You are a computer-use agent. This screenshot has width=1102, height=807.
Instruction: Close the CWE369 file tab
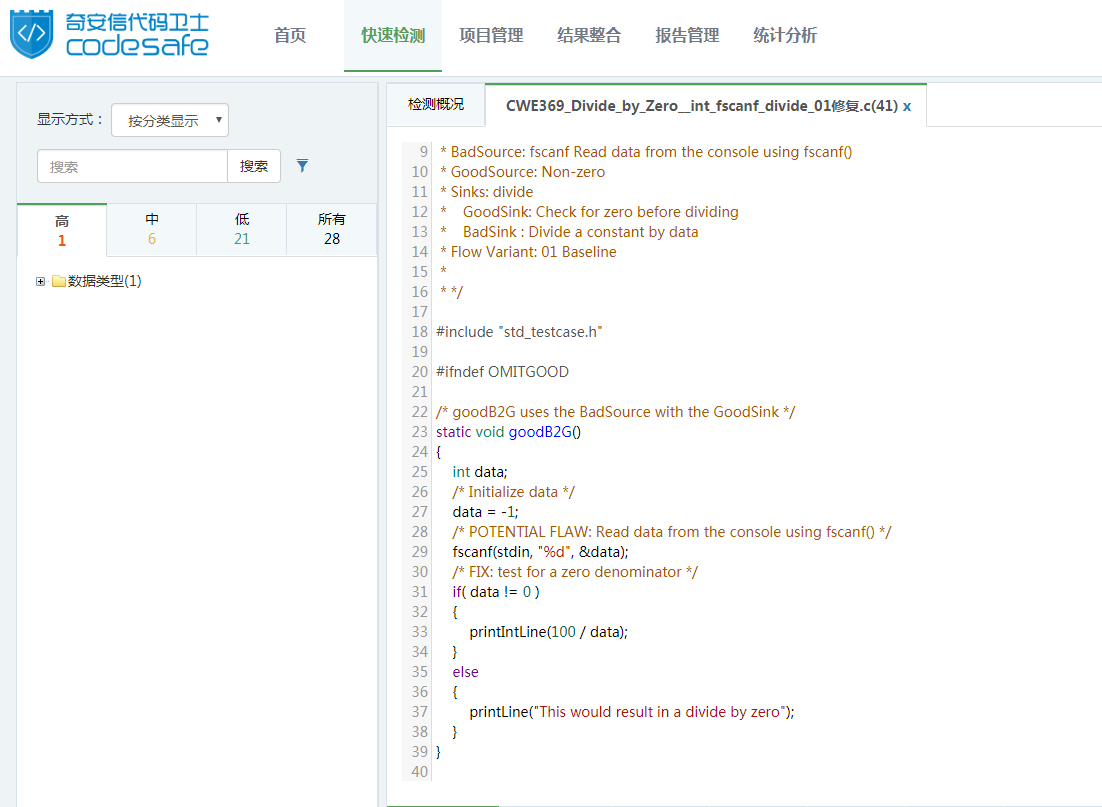907,106
